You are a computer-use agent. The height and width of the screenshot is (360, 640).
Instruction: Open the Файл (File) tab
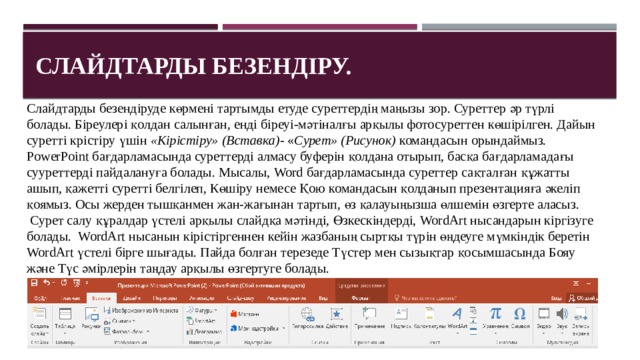point(40,298)
